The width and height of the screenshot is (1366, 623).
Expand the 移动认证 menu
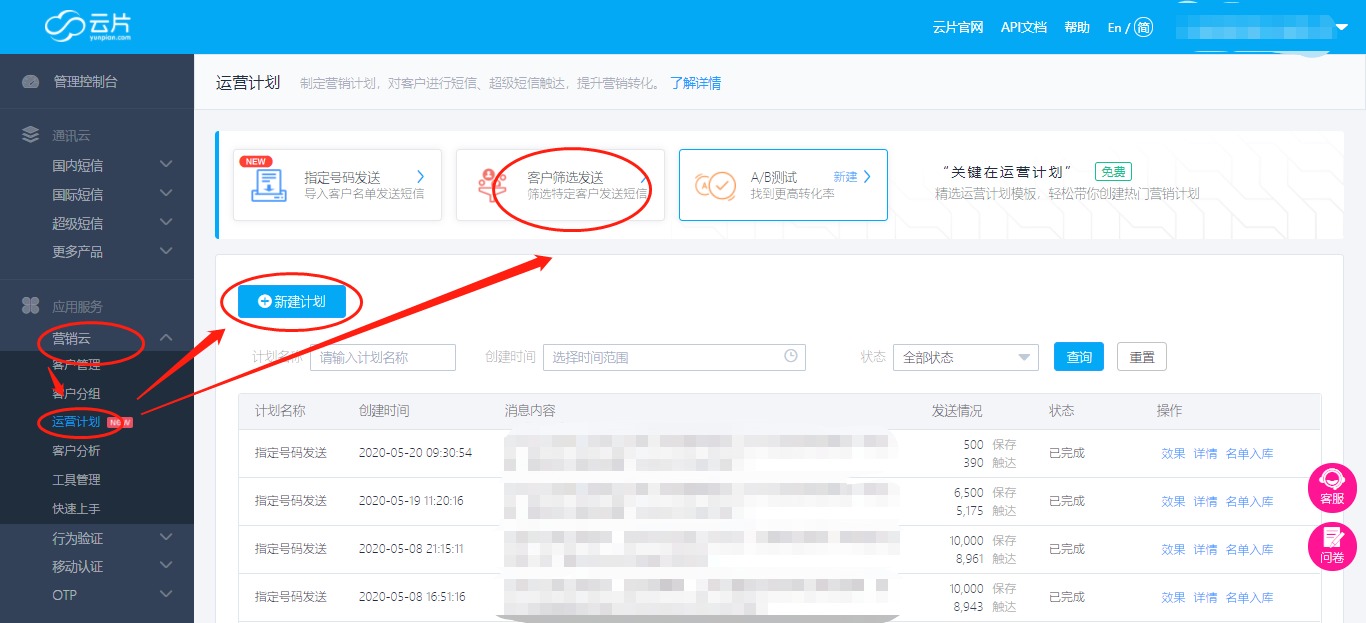pos(166,566)
